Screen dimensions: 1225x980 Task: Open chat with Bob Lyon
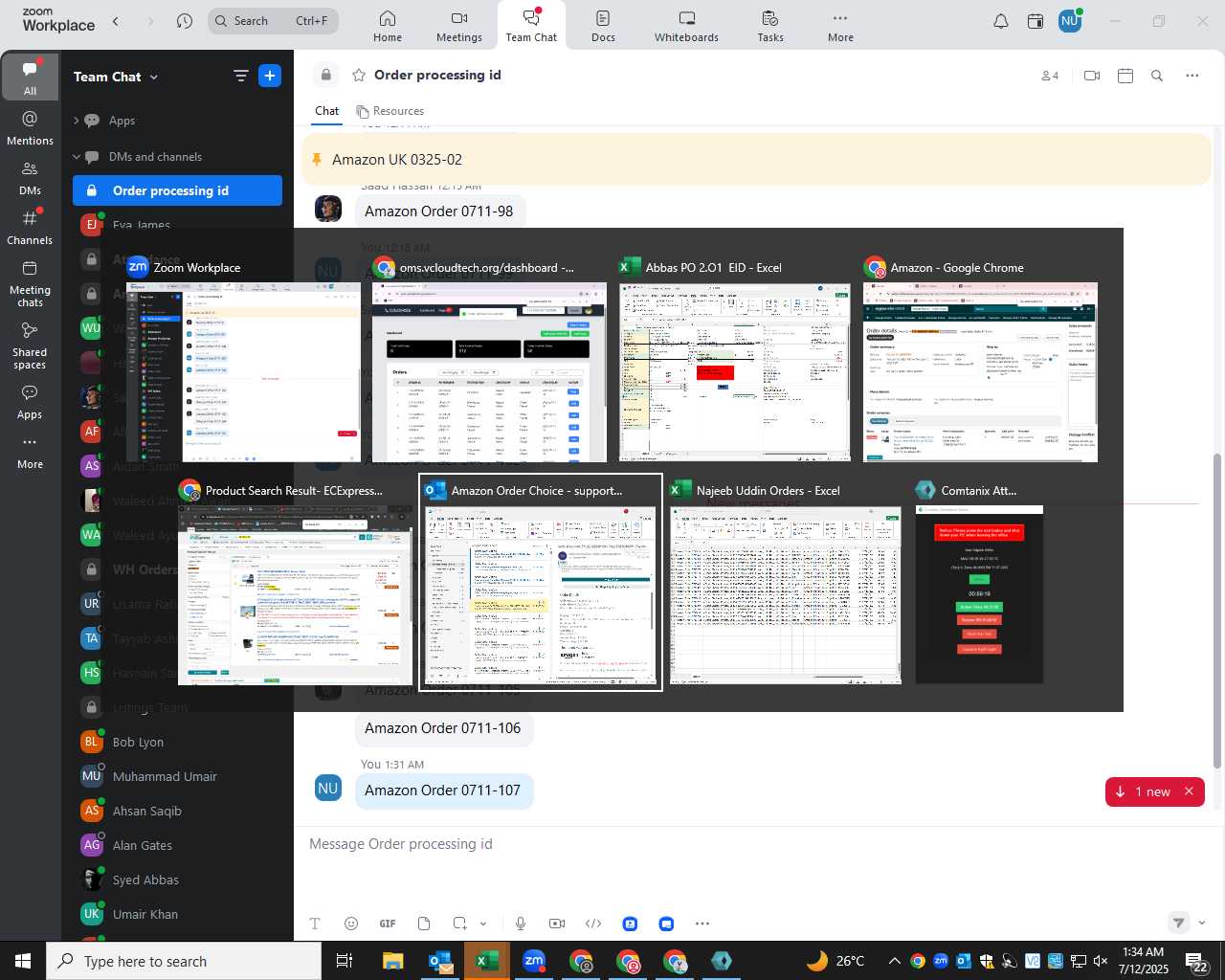point(177,742)
